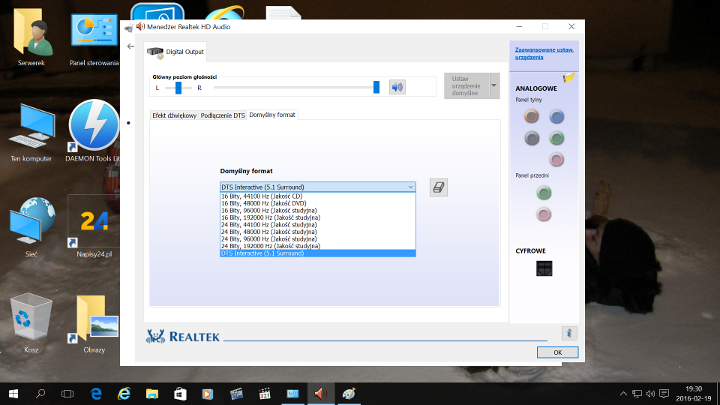
Task: Open the Start menu
Action: coord(13,394)
